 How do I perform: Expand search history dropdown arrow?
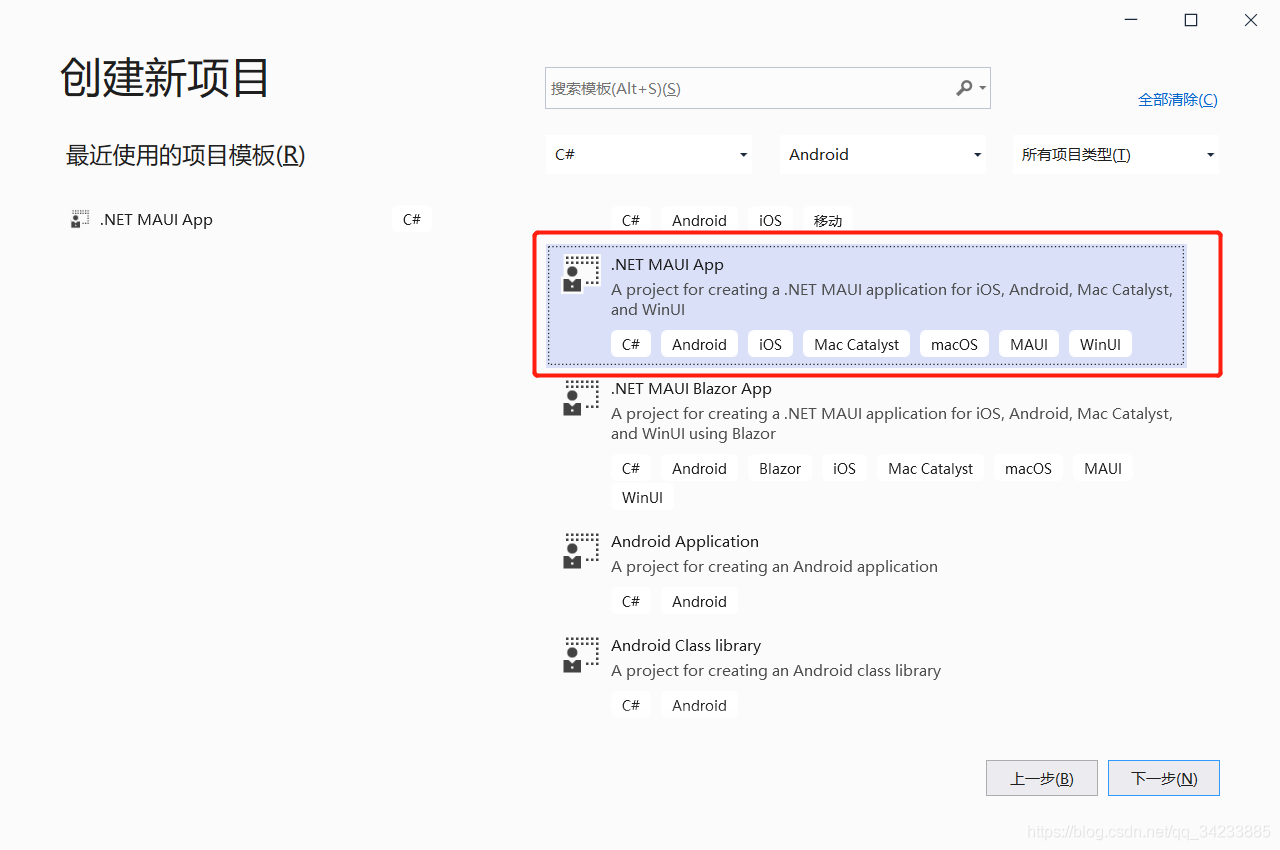pos(983,88)
